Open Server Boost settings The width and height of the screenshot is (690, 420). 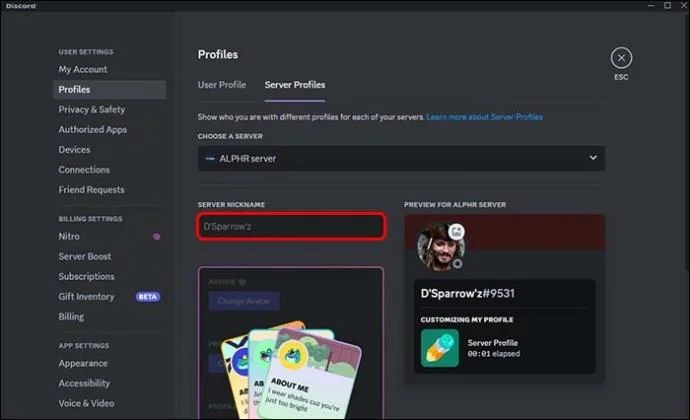click(84, 256)
